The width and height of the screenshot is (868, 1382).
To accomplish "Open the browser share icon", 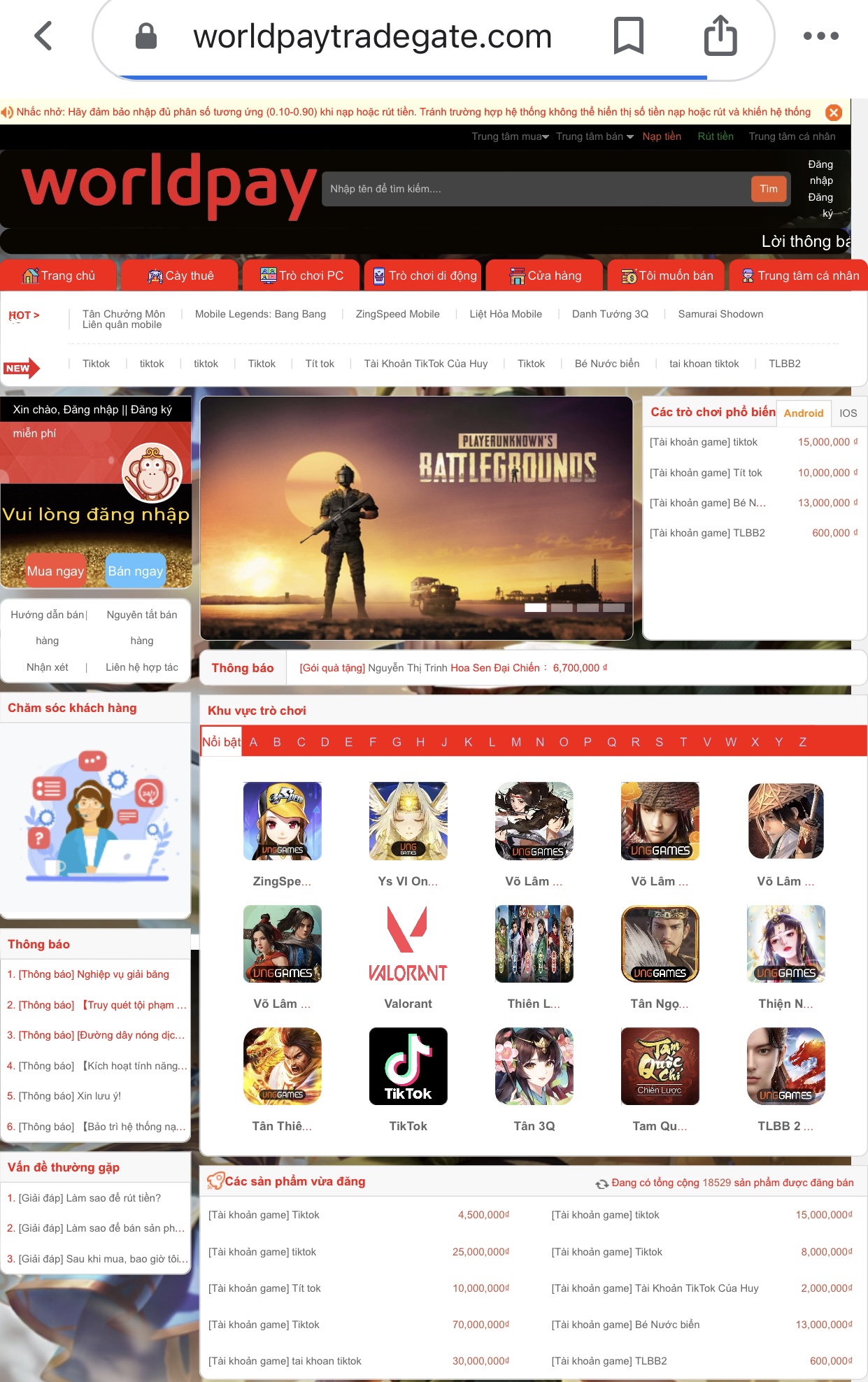I will coord(720,36).
